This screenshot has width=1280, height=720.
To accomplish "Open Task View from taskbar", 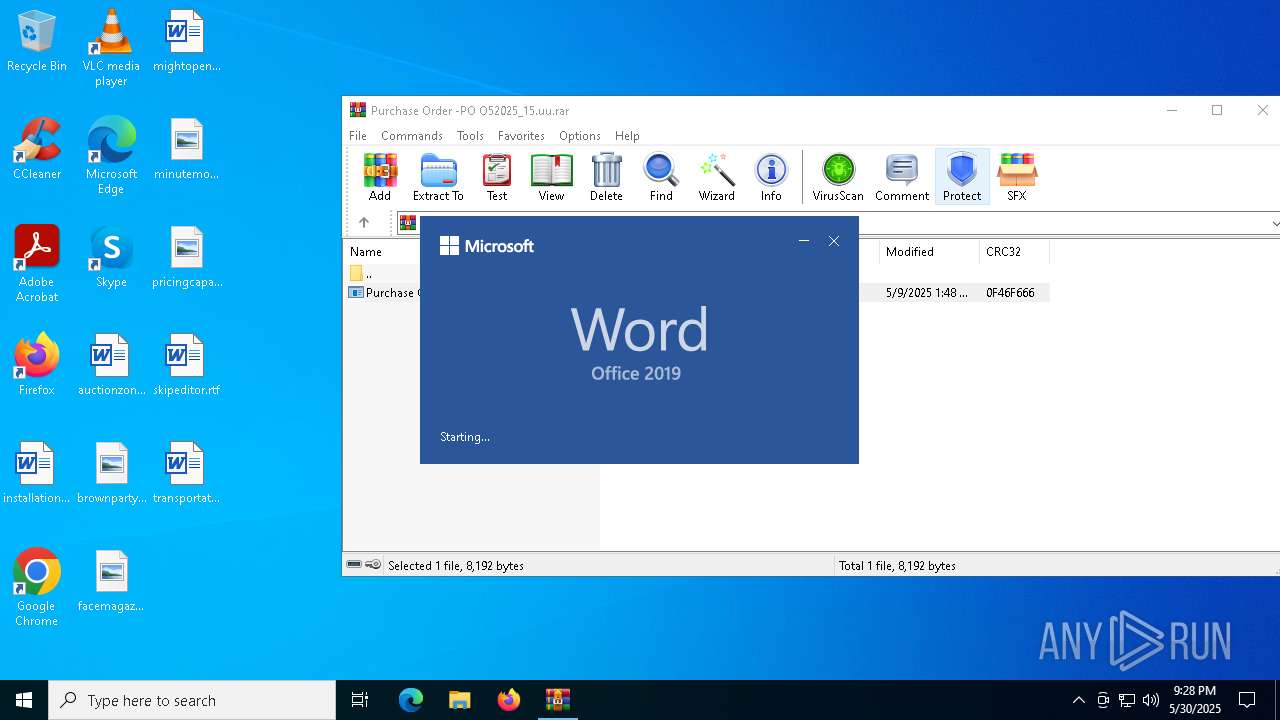I will [360, 700].
